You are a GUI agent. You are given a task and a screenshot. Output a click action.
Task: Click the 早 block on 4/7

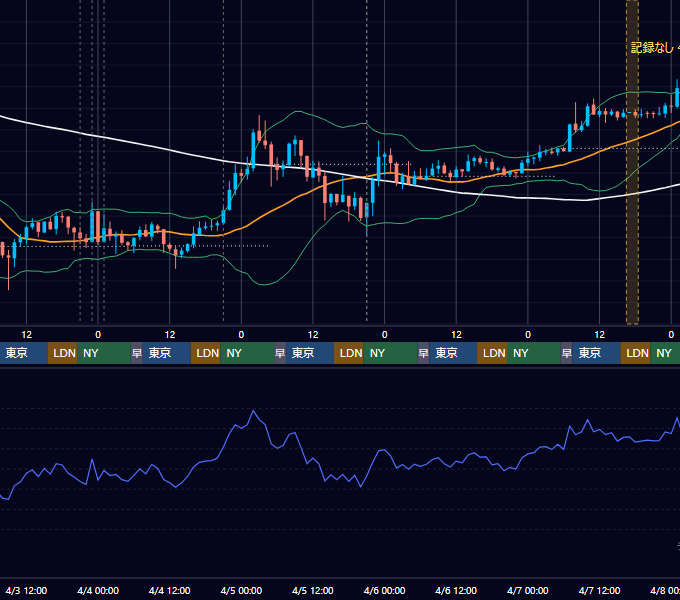point(567,353)
